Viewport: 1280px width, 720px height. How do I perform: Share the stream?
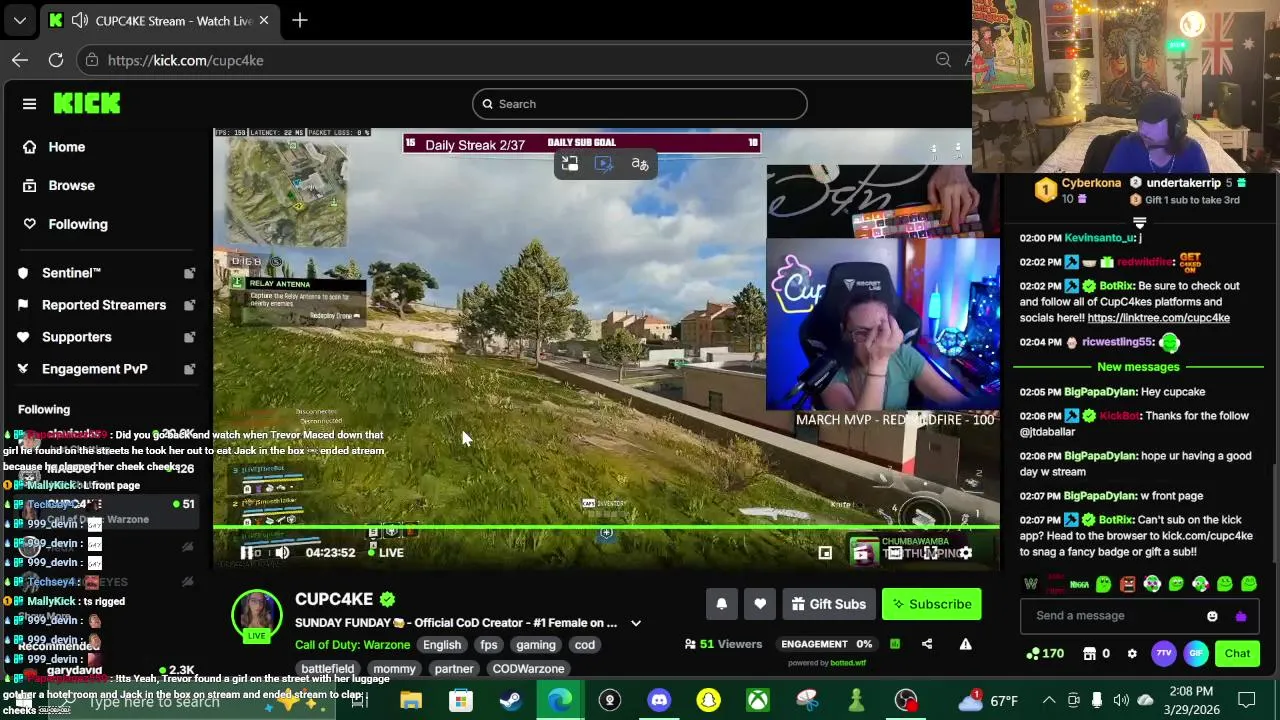[927, 644]
